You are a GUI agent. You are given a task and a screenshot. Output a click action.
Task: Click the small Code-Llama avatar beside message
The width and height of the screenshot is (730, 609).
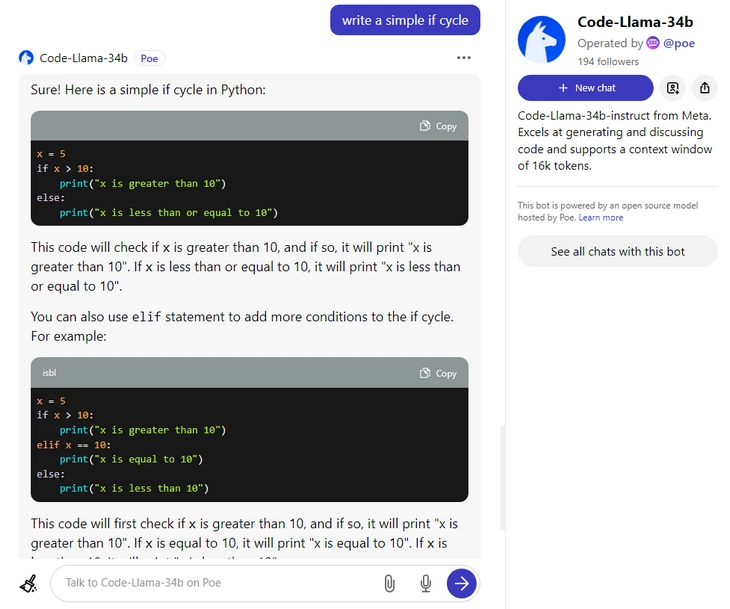click(26, 58)
